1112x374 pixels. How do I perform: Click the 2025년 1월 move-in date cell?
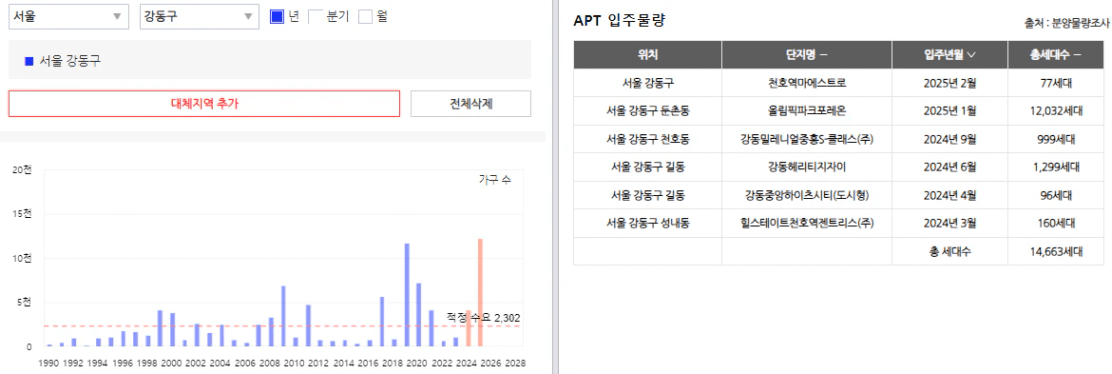pyautogui.click(x=950, y=111)
